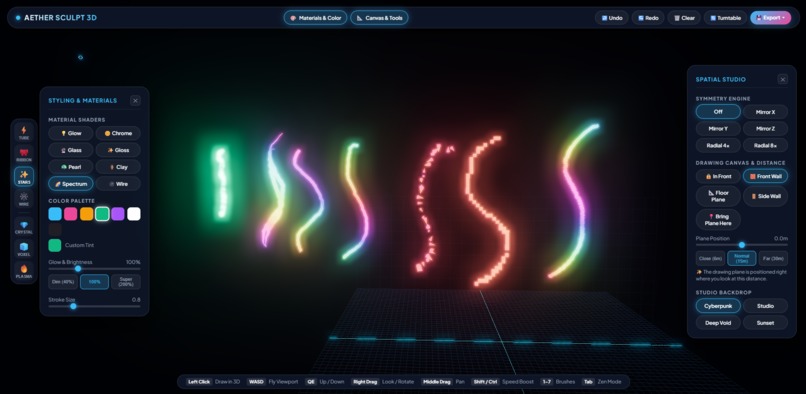
Task: Open the Canvas & Tools tab
Action: coord(379,17)
